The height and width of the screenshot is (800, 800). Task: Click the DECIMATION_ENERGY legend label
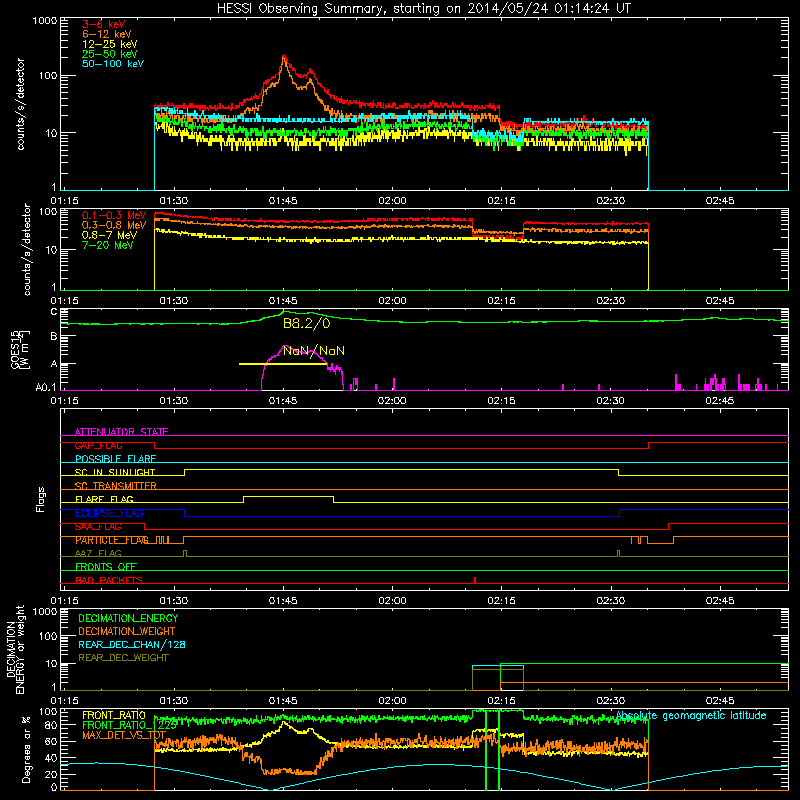pyautogui.click(x=128, y=618)
